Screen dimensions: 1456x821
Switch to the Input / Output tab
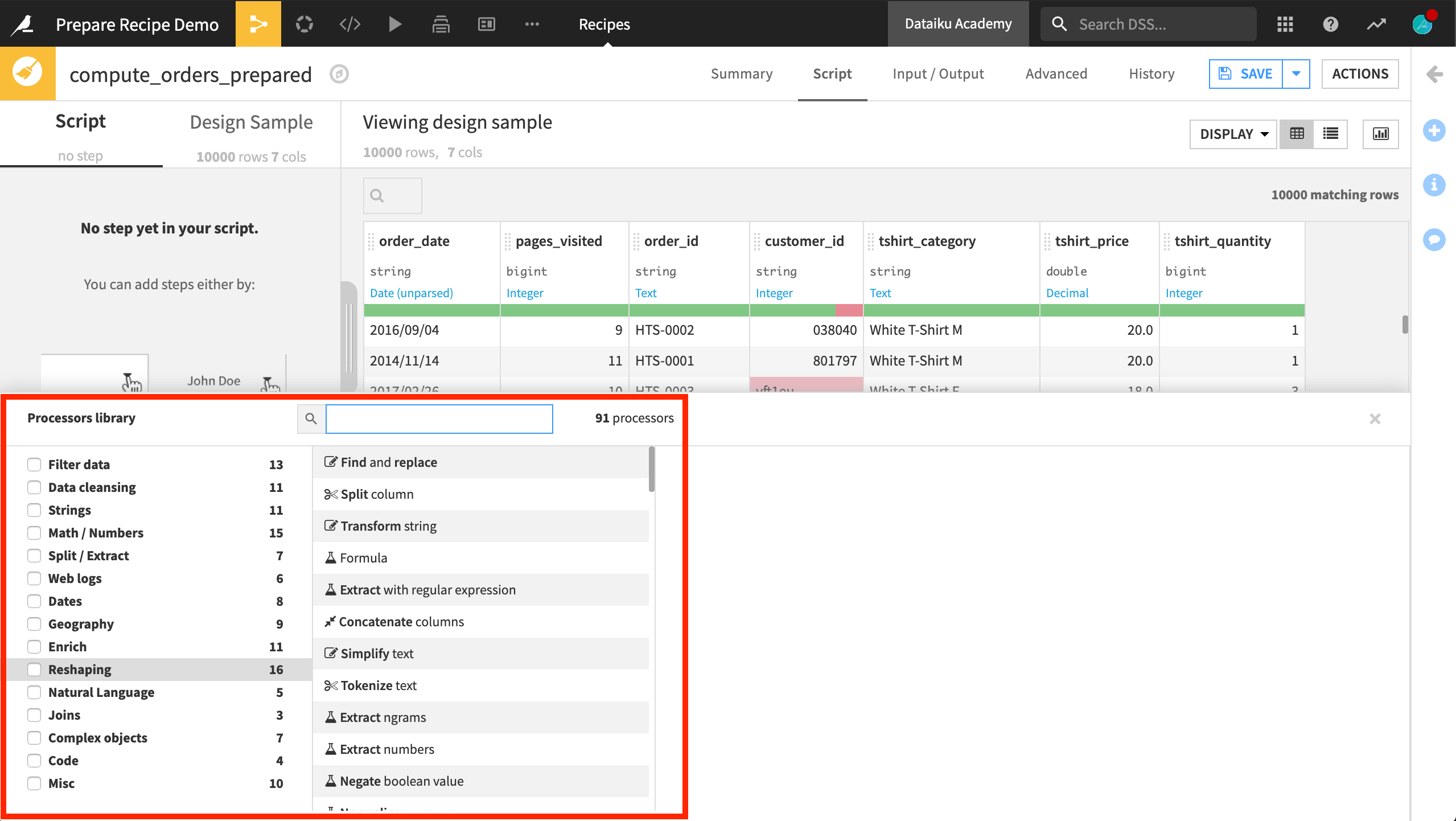[x=937, y=73]
